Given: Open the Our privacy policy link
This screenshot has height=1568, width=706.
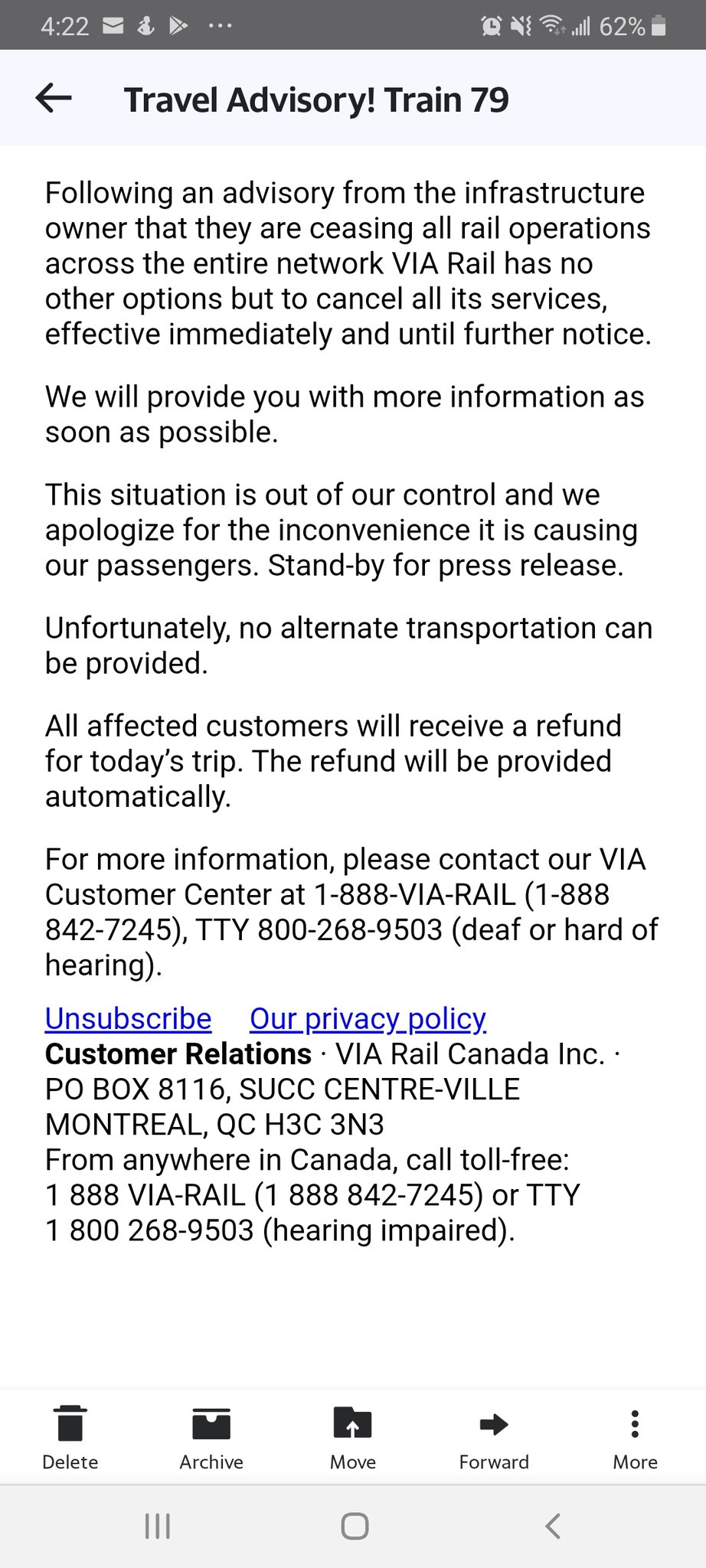Looking at the screenshot, I should pos(368,1018).
